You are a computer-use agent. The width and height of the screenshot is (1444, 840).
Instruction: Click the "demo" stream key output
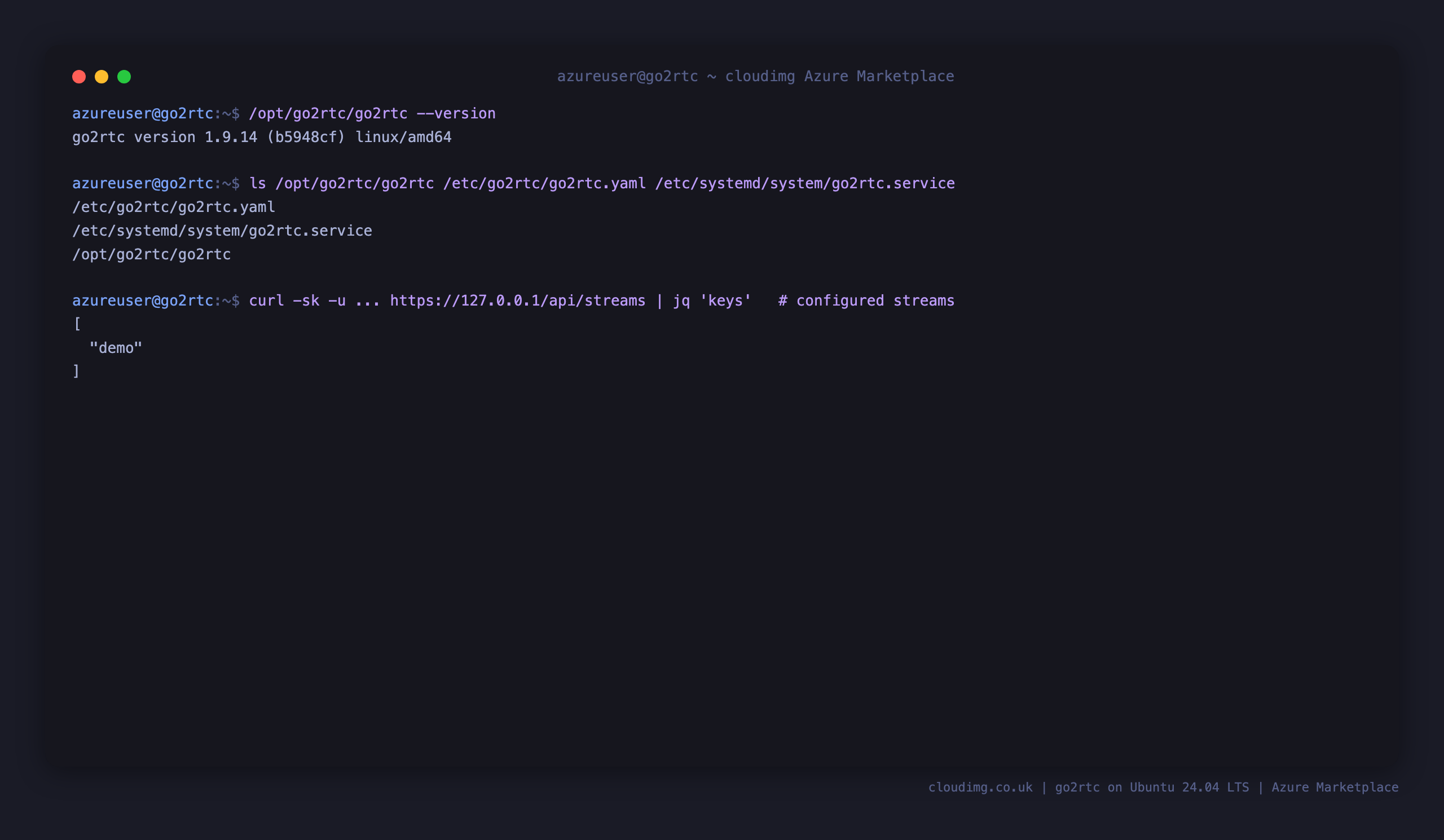click(116, 348)
